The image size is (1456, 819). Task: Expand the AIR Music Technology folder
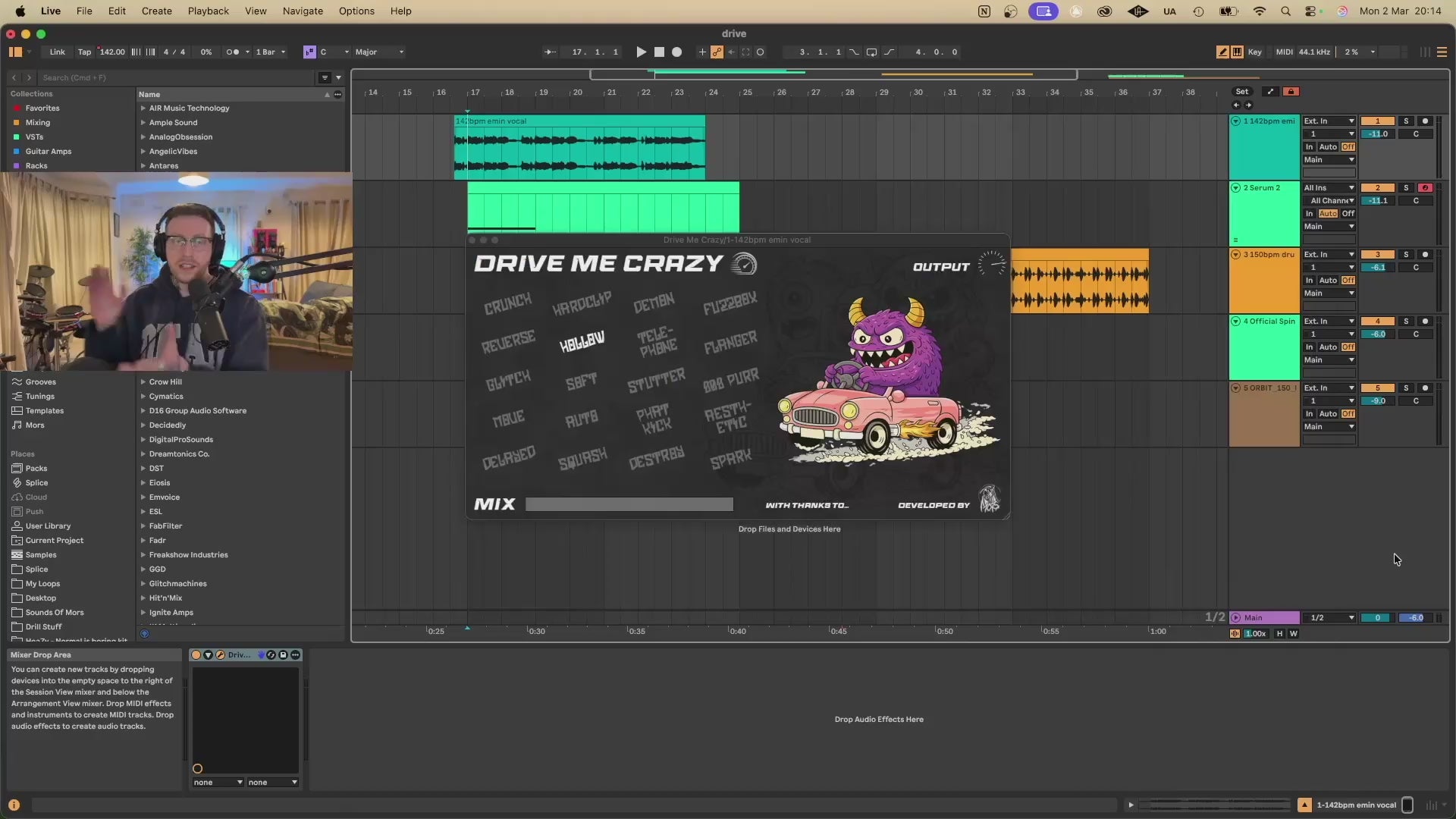click(x=143, y=108)
